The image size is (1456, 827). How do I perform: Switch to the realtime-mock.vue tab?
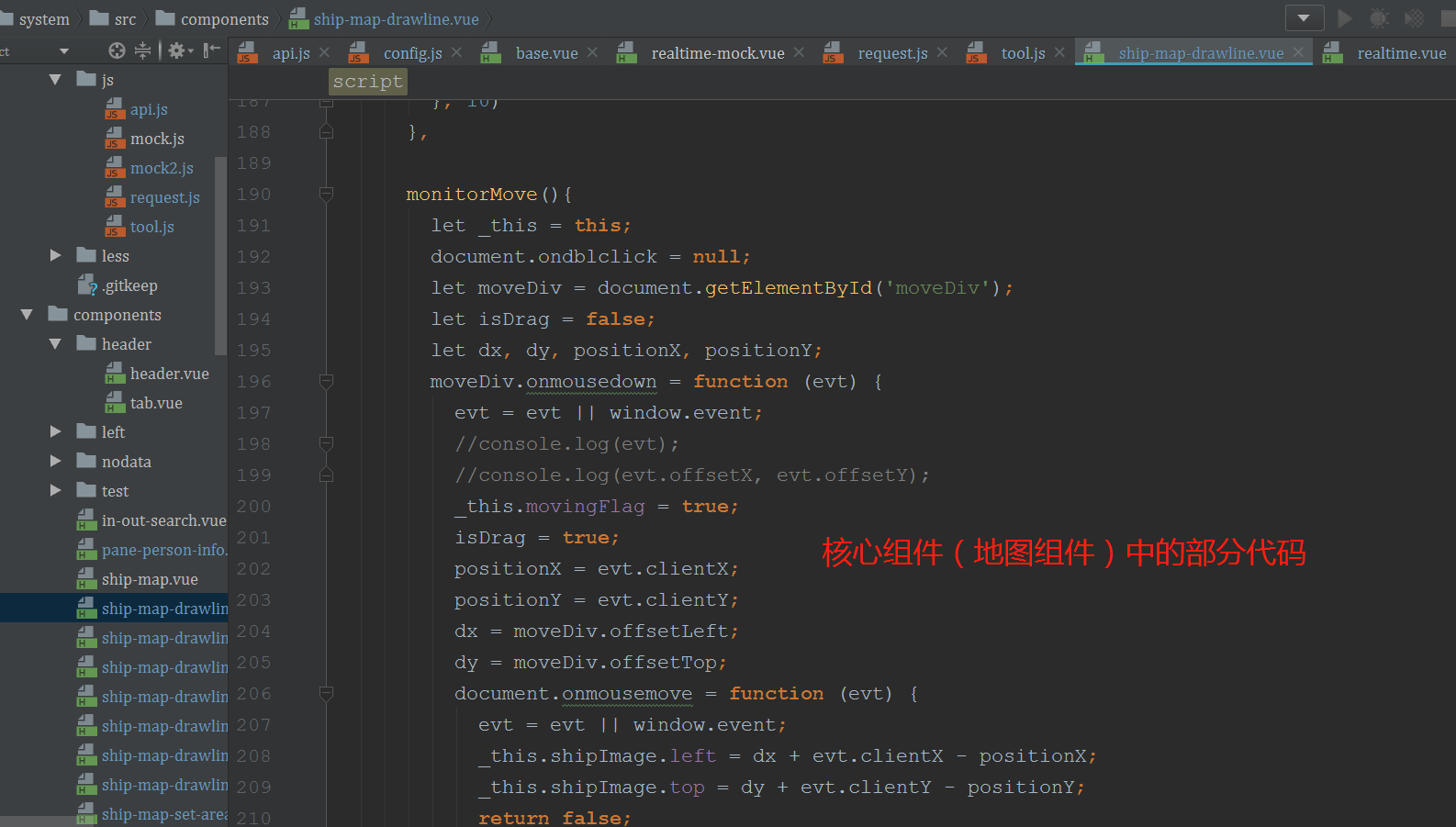tap(717, 53)
